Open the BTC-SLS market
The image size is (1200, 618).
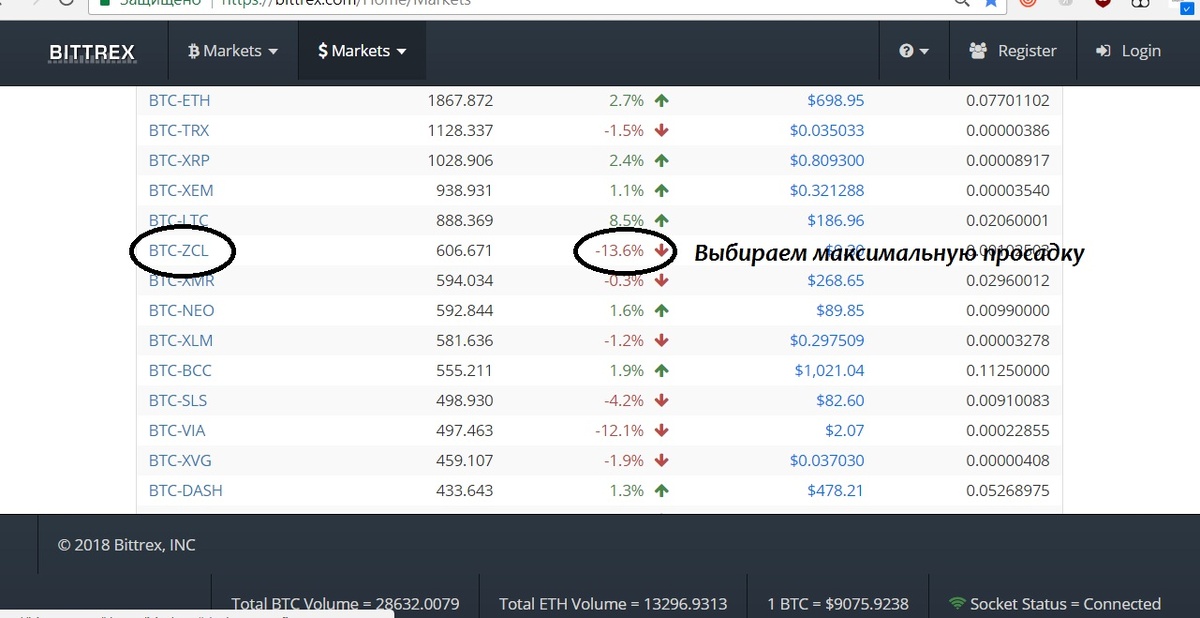click(x=178, y=401)
